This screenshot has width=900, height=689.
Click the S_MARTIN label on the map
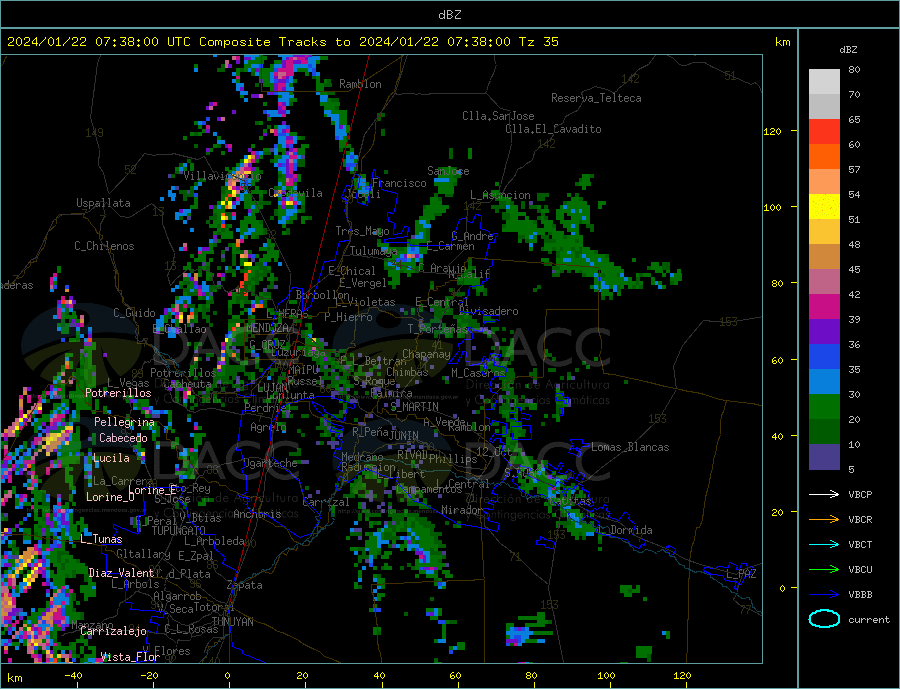[414, 407]
